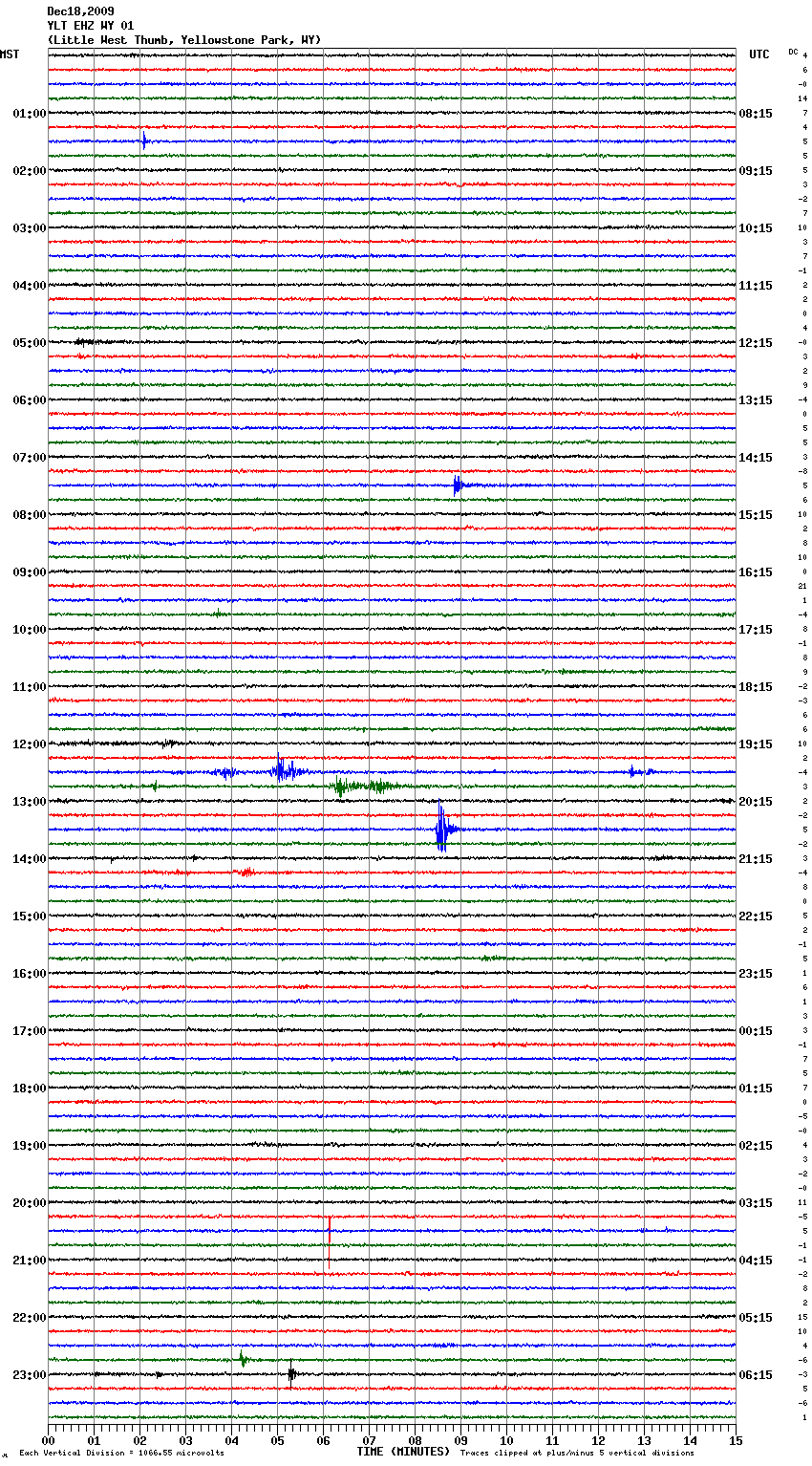The height and width of the screenshot is (1466, 812).
Task: Click the Traces clipped footer note
Action: click(x=577, y=1453)
